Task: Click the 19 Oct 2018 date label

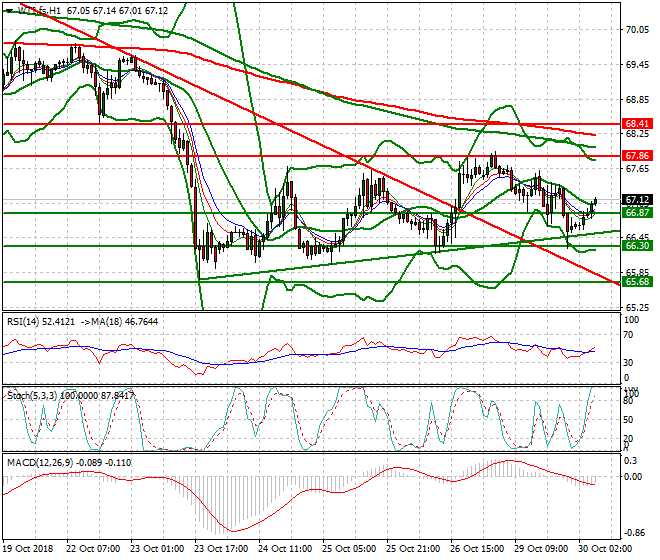Action: point(28,549)
